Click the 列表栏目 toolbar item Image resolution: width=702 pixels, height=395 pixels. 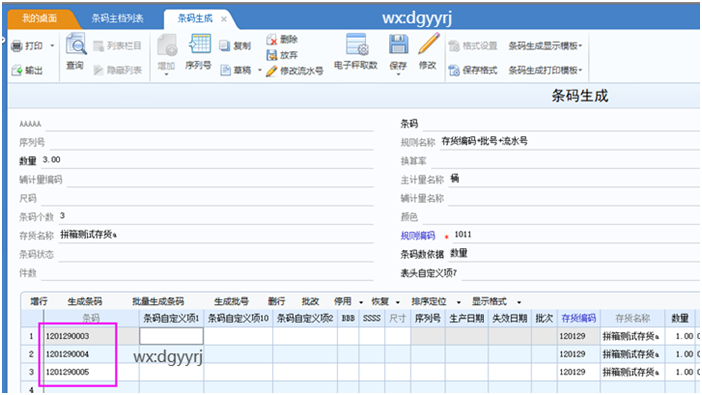[118, 46]
